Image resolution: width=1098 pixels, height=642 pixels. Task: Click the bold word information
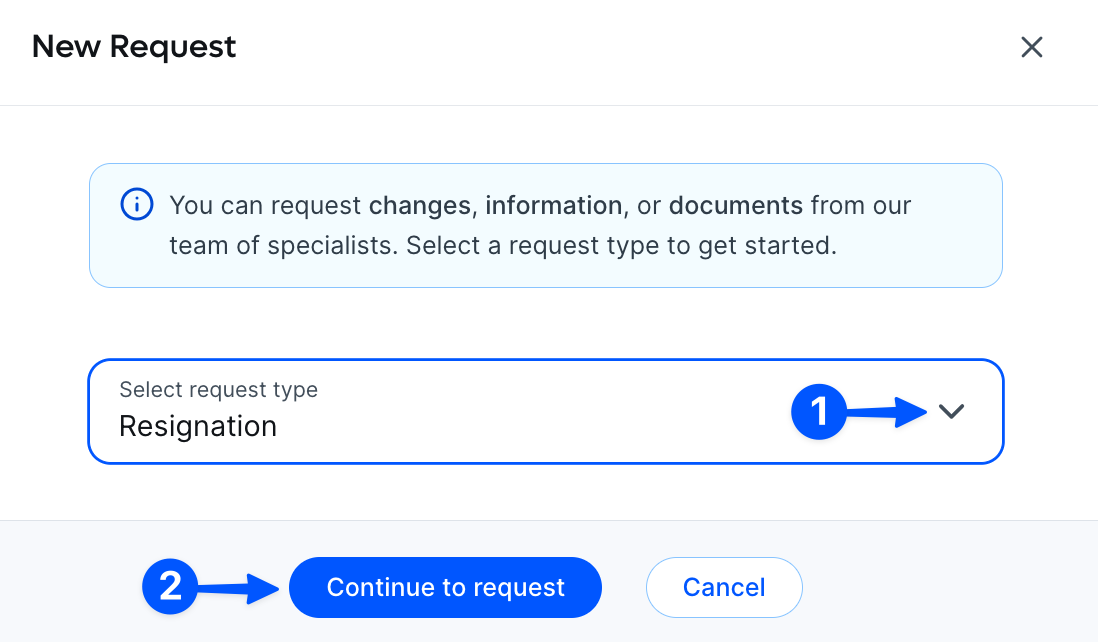pyautogui.click(x=553, y=206)
